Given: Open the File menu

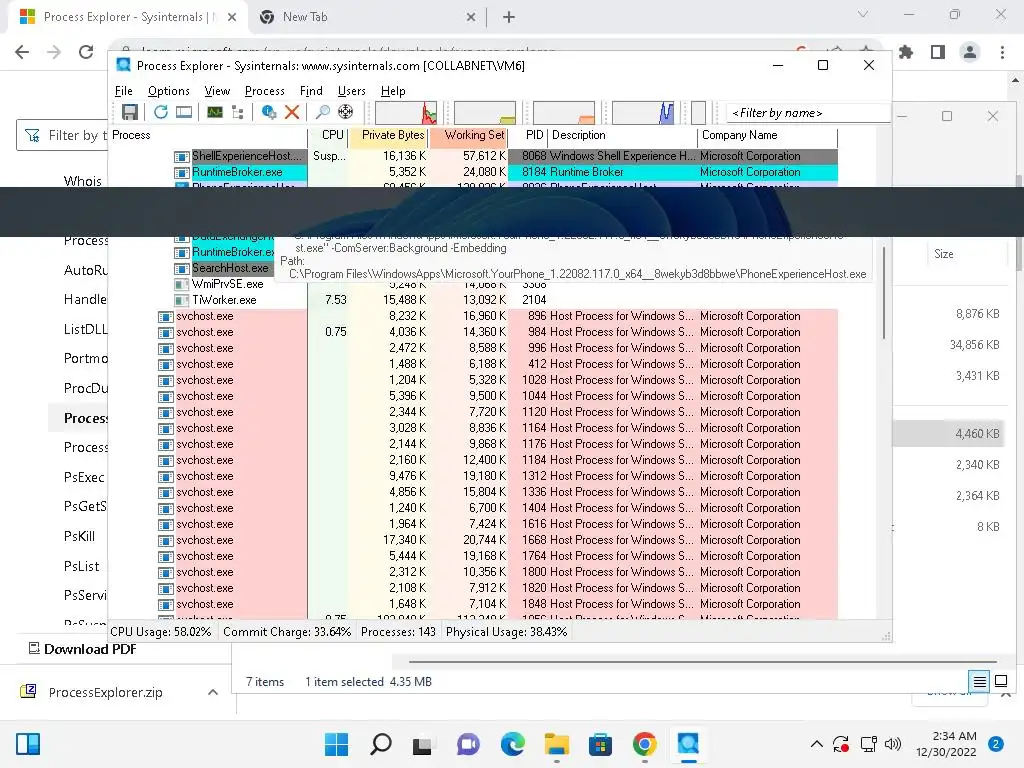Looking at the screenshot, I should pos(123,91).
